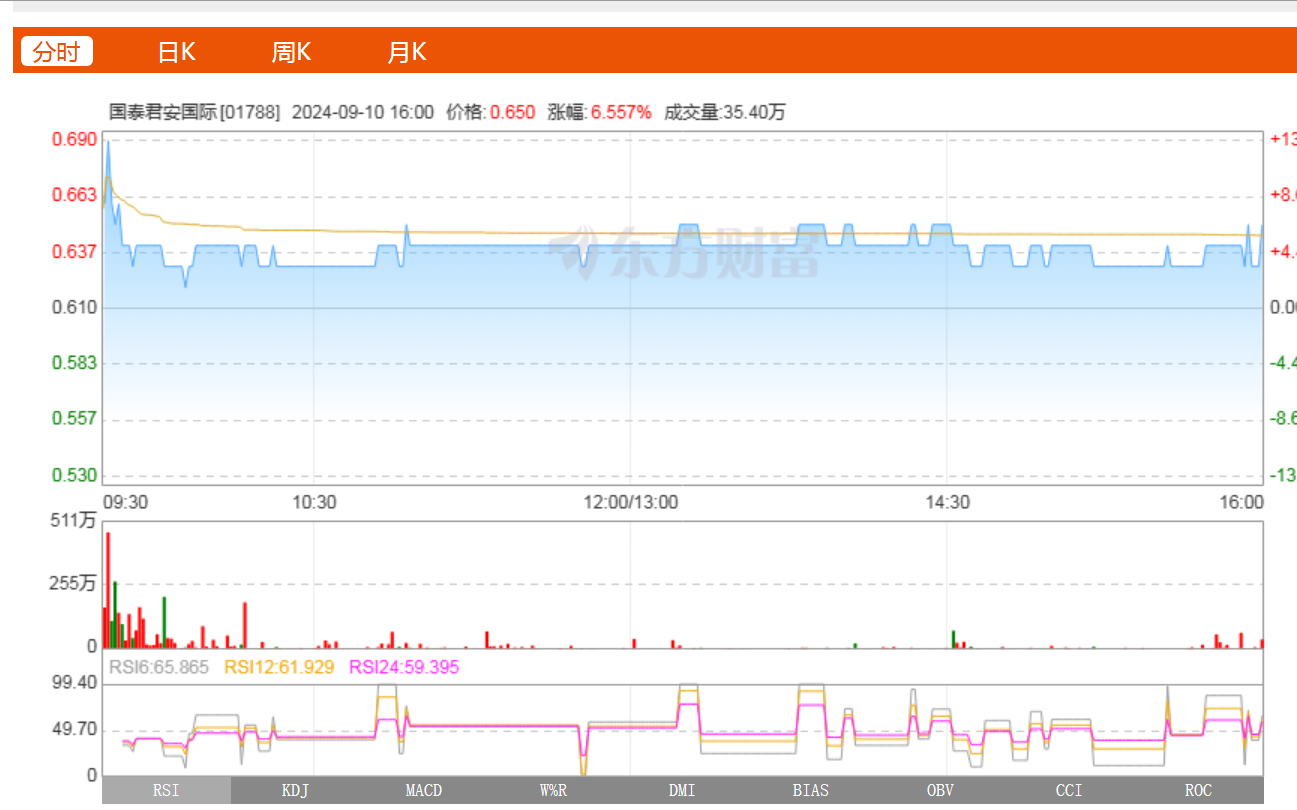
Task: Open the ROC indicator tab
Action: (1198, 790)
